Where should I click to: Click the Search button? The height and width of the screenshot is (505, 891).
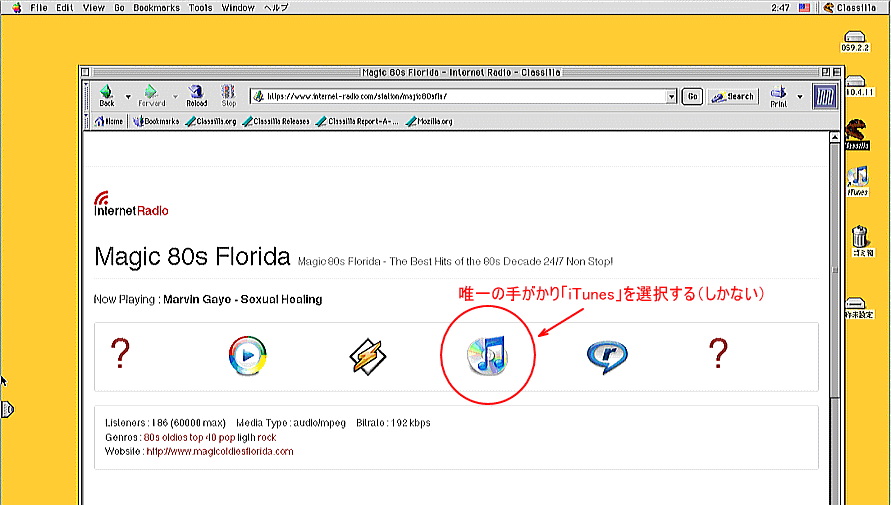[x=733, y=97]
